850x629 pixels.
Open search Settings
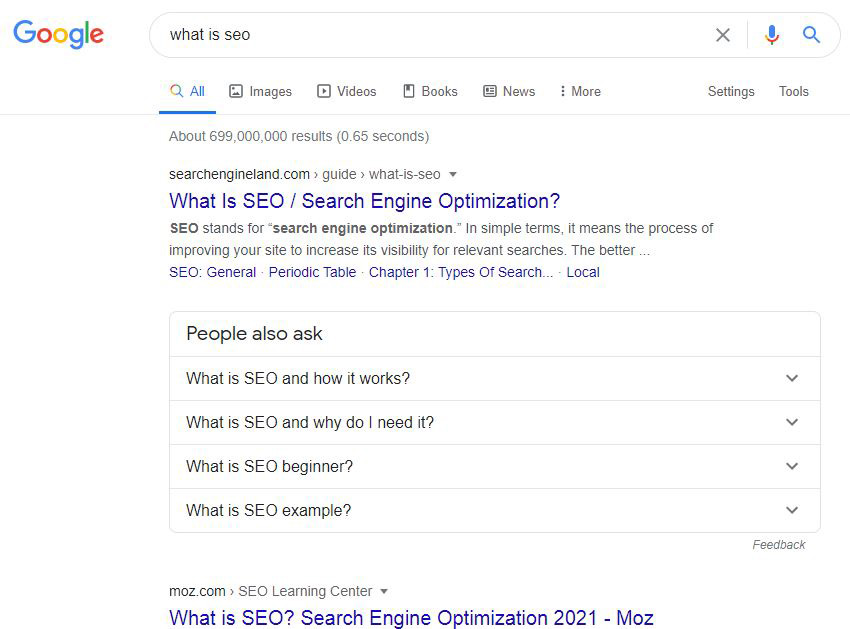(x=731, y=91)
